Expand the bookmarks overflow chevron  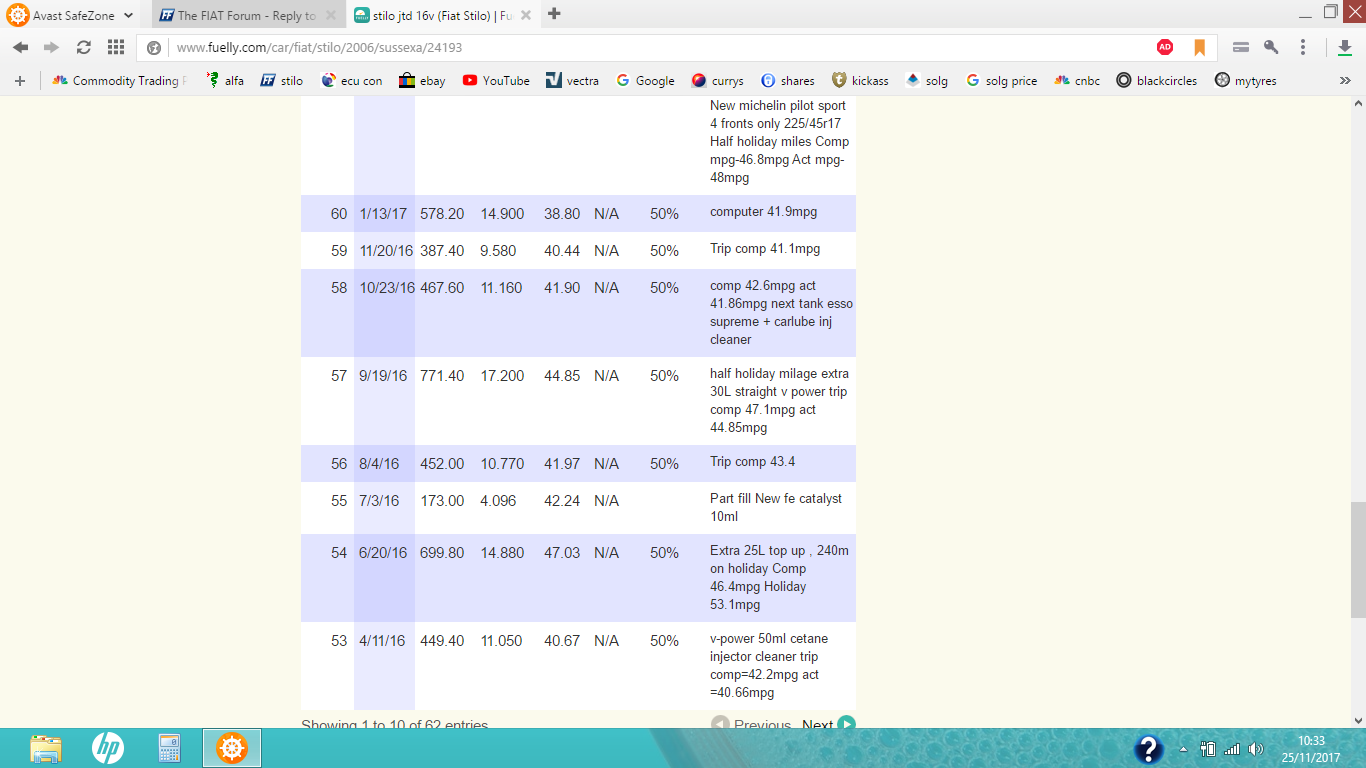(x=1345, y=81)
